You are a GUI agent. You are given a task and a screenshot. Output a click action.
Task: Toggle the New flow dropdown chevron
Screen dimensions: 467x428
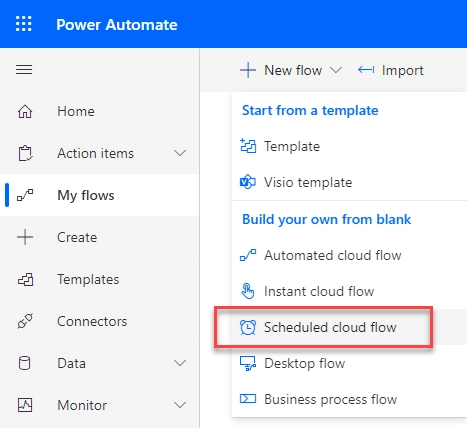[336, 70]
